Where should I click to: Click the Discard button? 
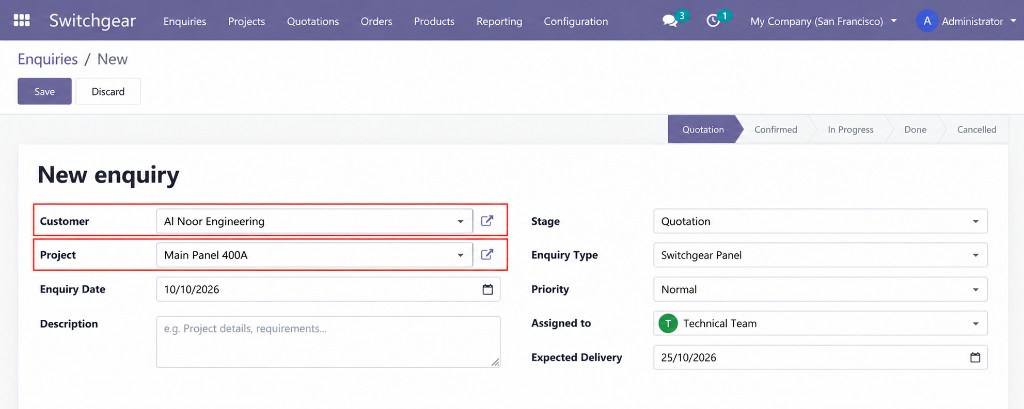[108, 91]
